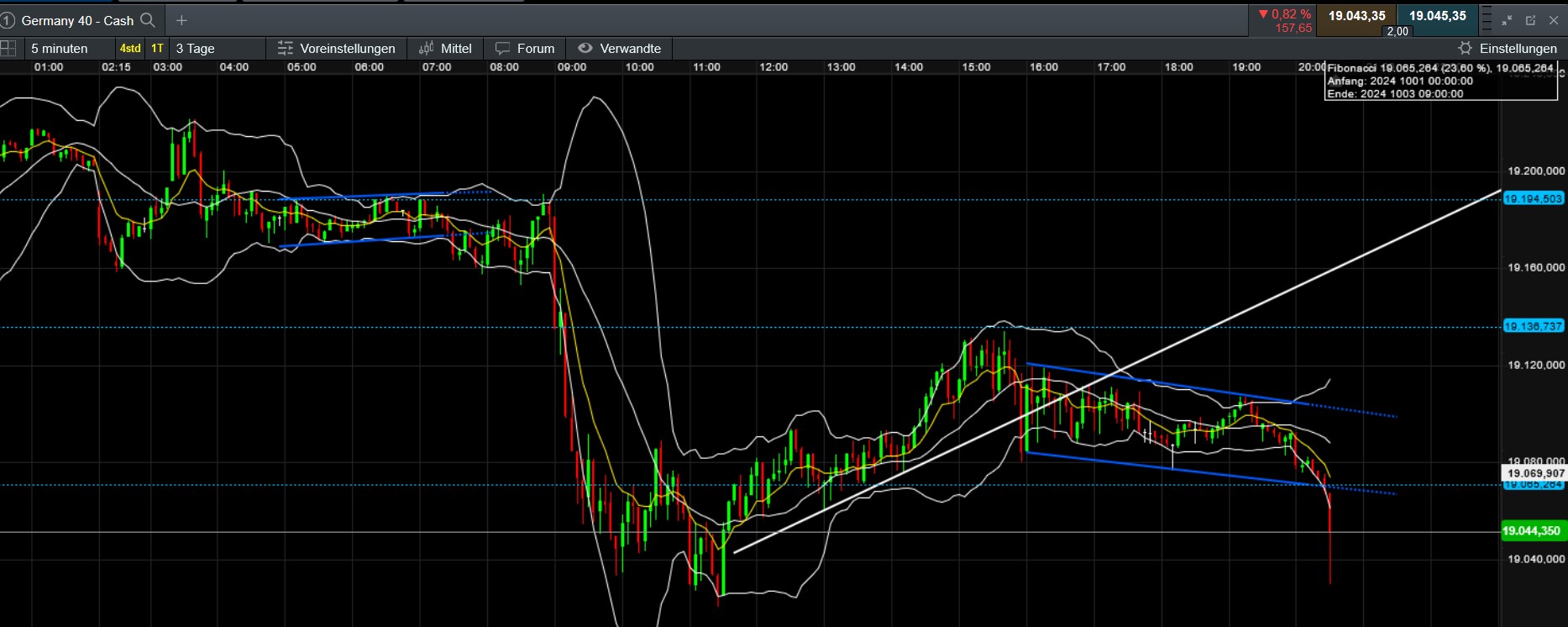Click the Verwandte eye icon
1568x627 pixels.
coord(585,49)
